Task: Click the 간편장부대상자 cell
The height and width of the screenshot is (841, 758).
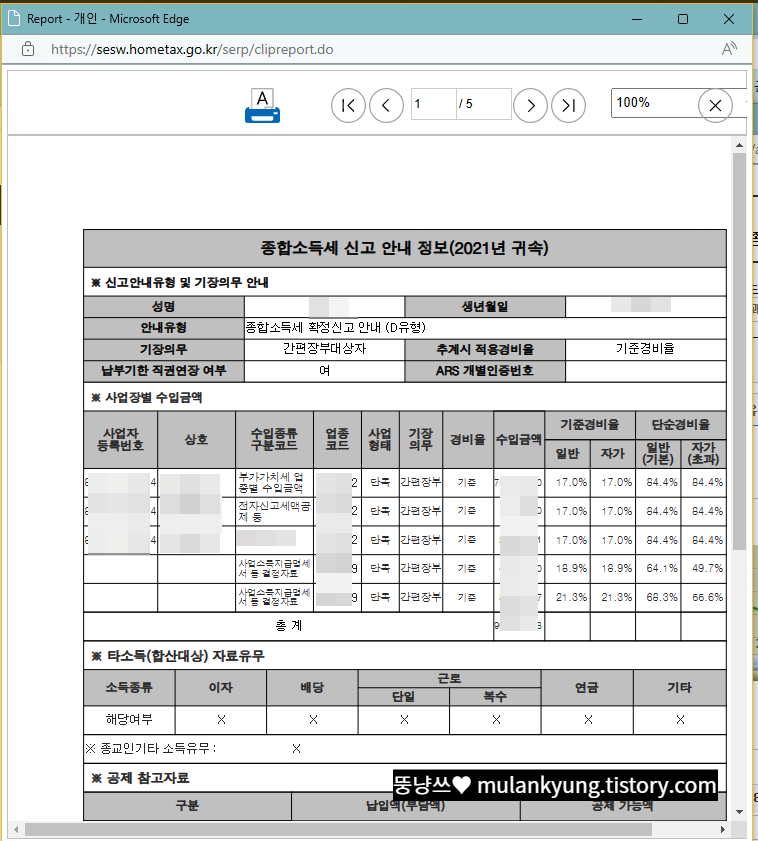Action: tap(324, 349)
